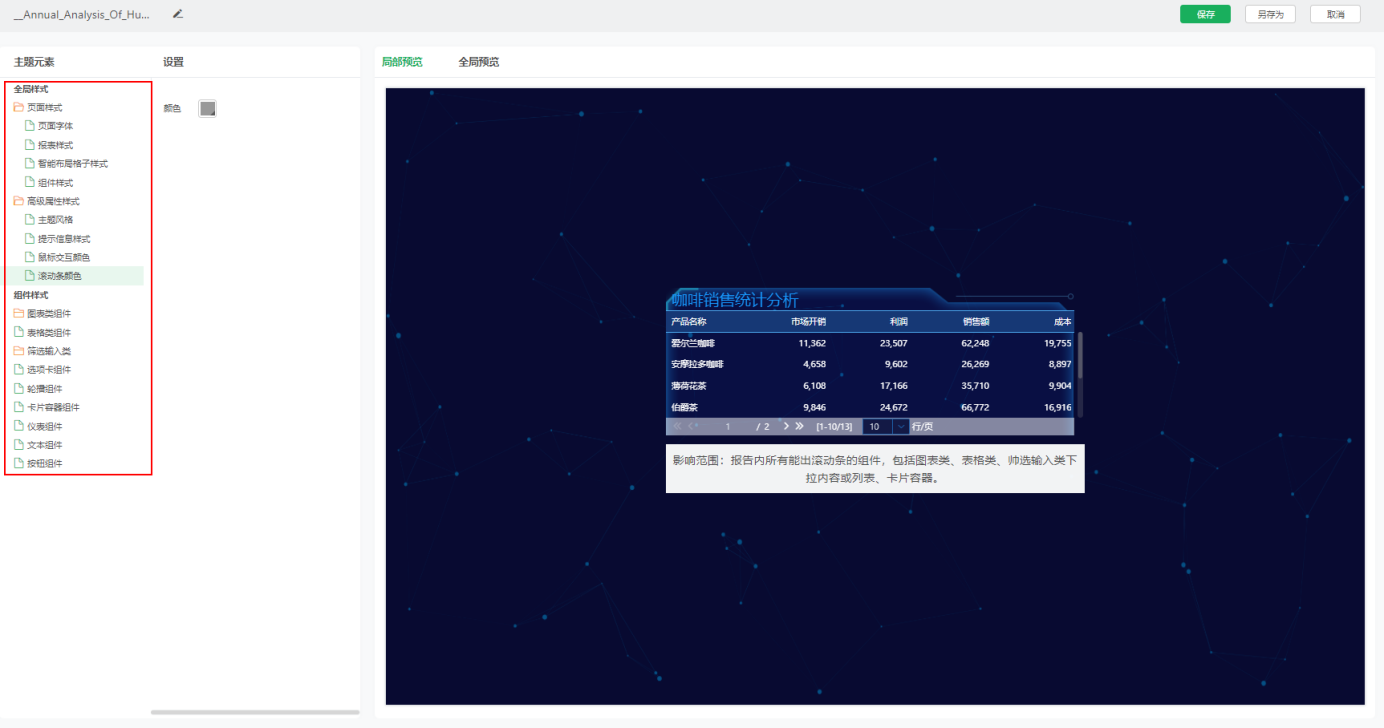Switch to the 全局预览 tab
This screenshot has height=728, width=1384.
click(x=479, y=61)
